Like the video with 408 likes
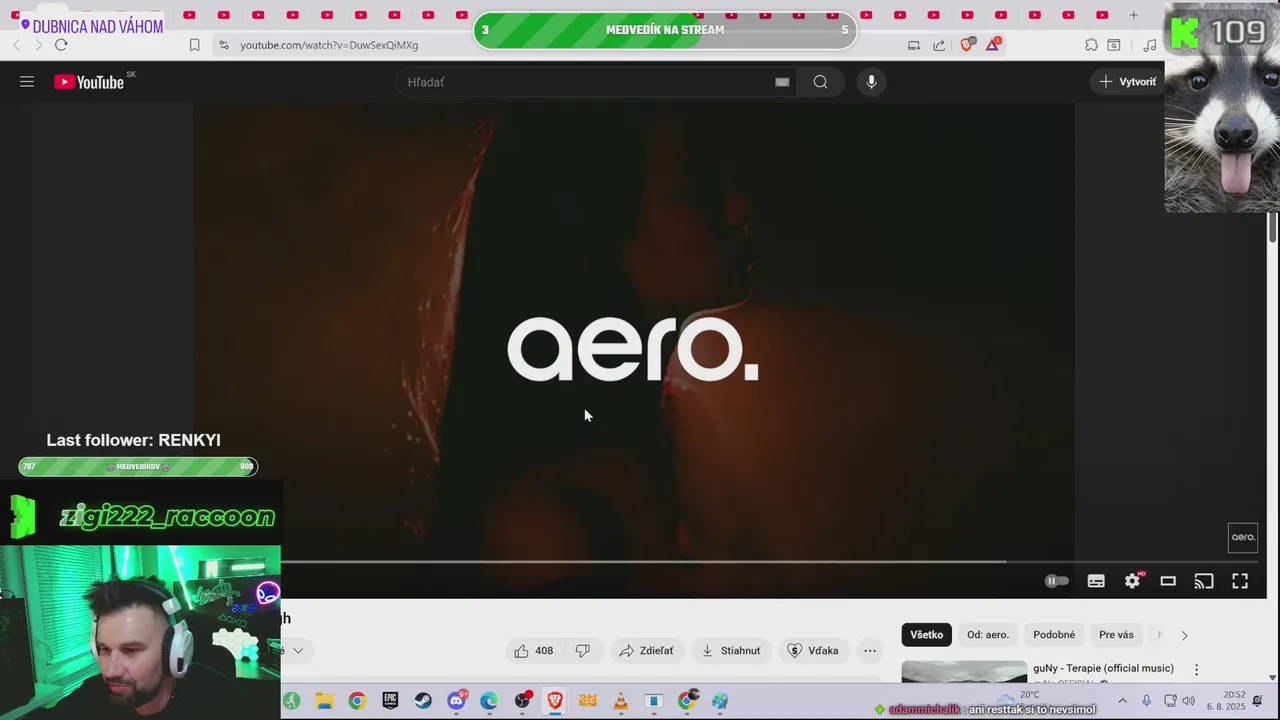This screenshot has height=720, width=1280. 535,651
